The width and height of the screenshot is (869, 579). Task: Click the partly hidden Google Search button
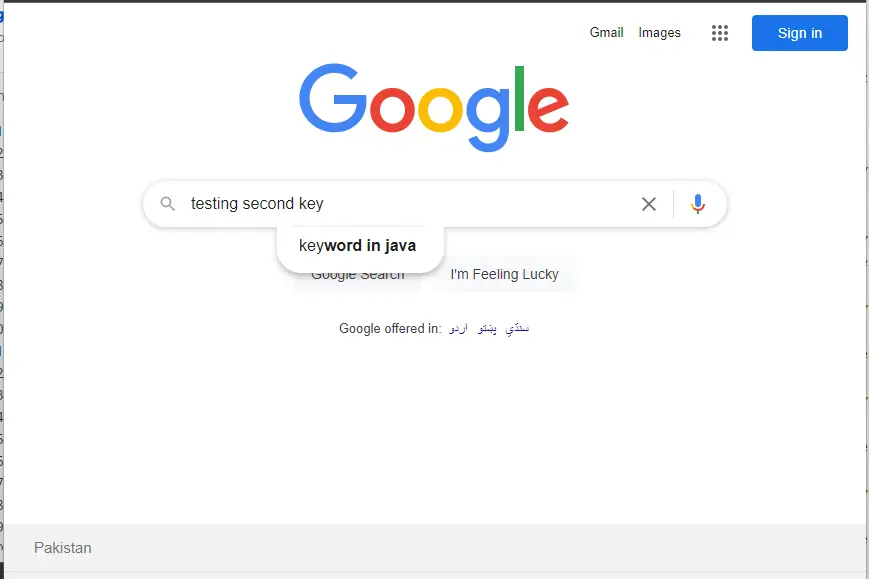pyautogui.click(x=357, y=280)
